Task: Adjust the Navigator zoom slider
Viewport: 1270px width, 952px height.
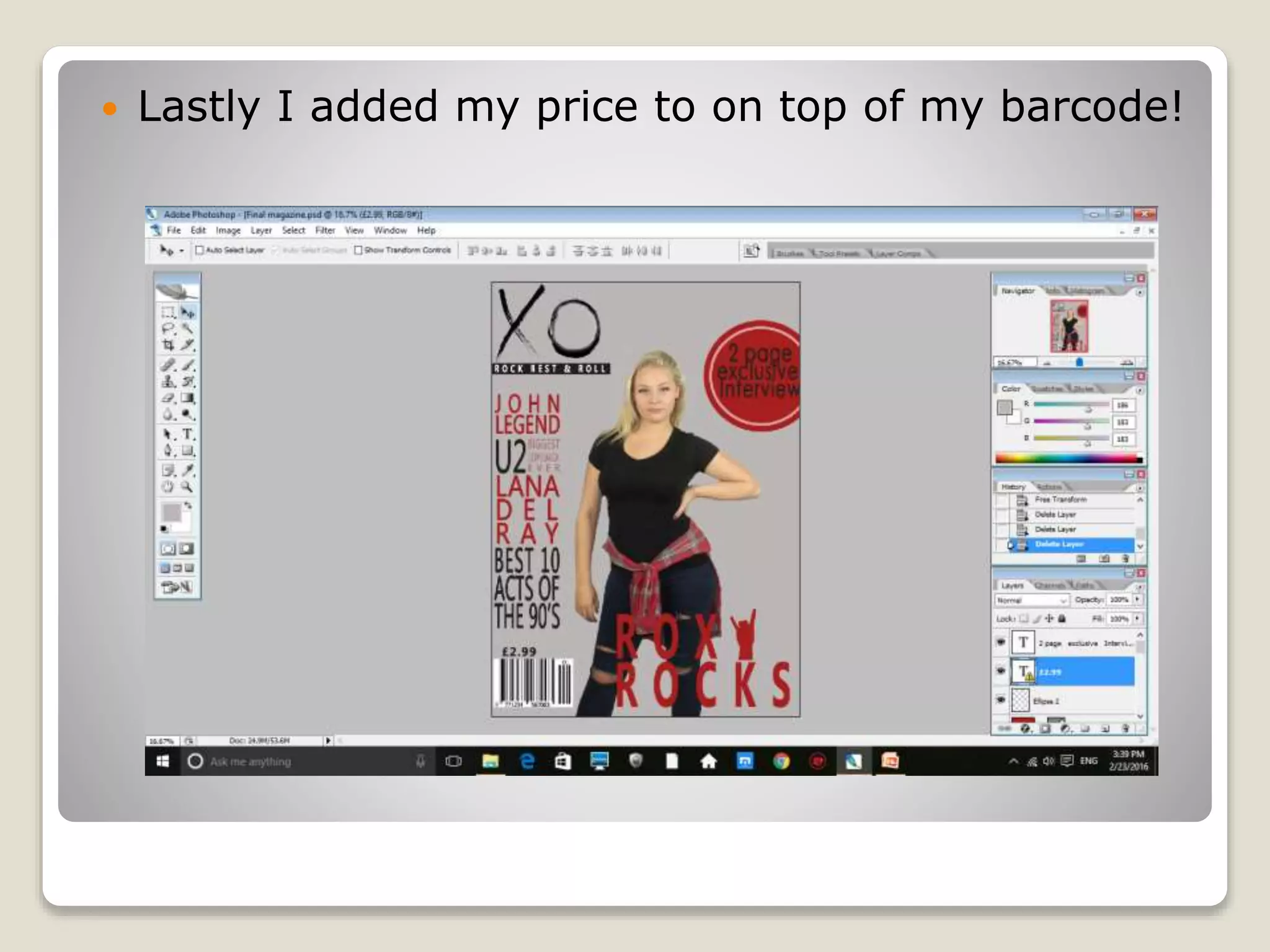Action: coord(1079,362)
